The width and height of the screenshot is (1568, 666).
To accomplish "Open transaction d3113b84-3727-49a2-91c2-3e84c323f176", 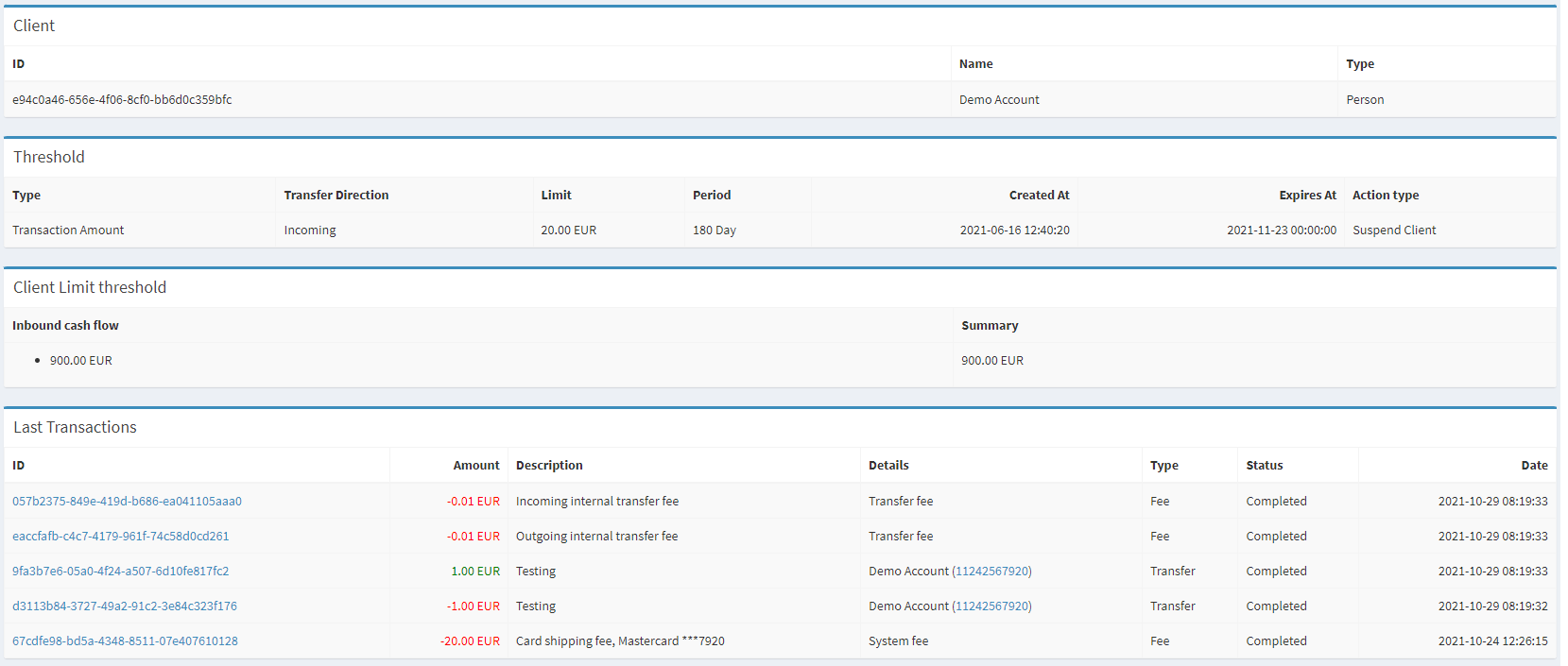I will 124,606.
